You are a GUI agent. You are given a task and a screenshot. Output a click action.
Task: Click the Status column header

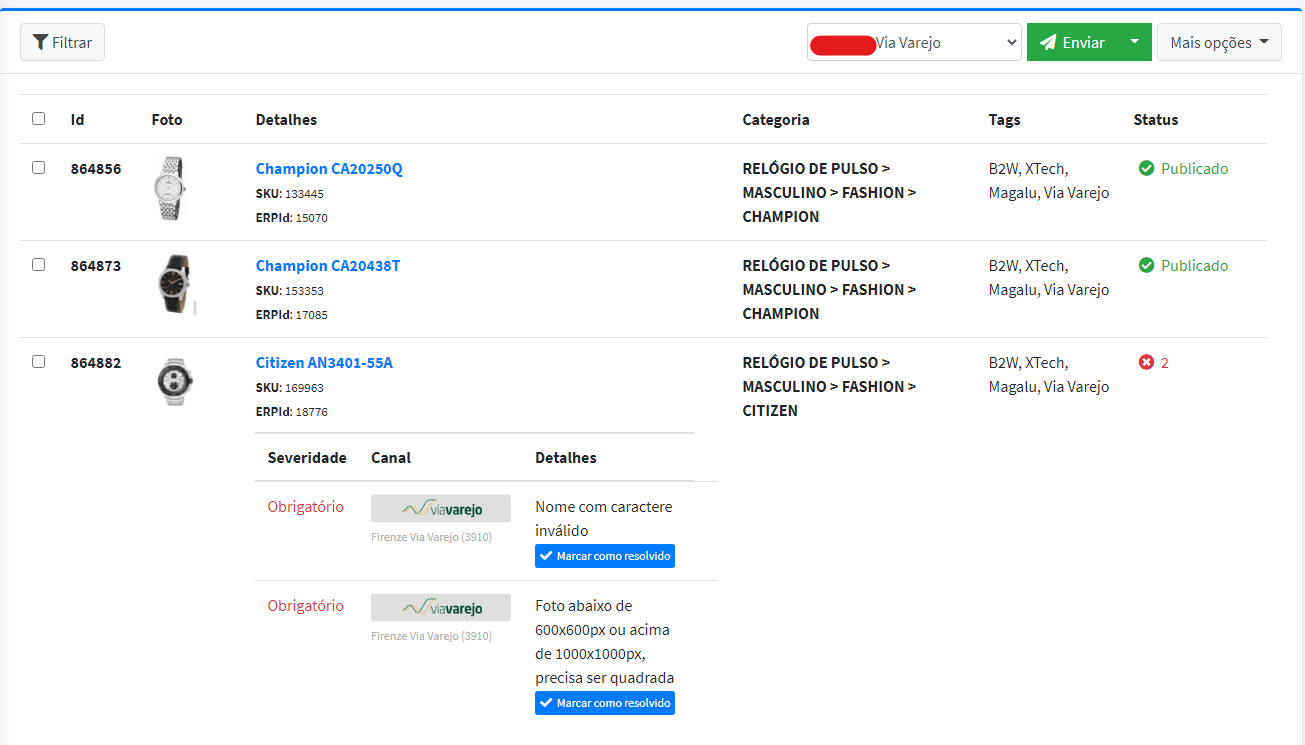1156,119
